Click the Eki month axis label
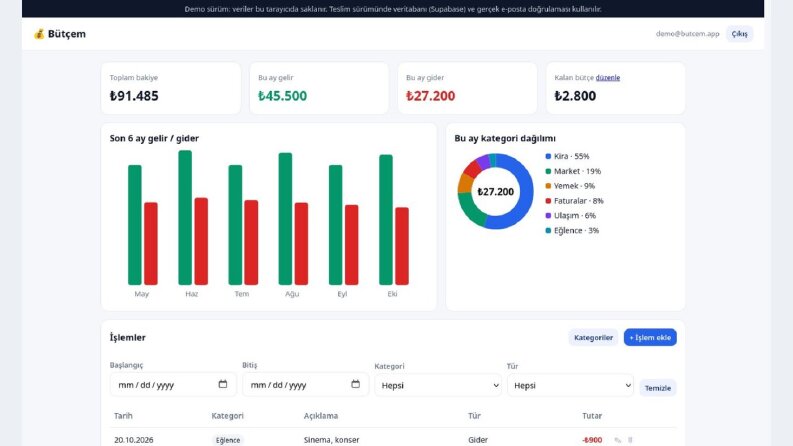Viewport: 793px width, 446px height. (x=392, y=294)
